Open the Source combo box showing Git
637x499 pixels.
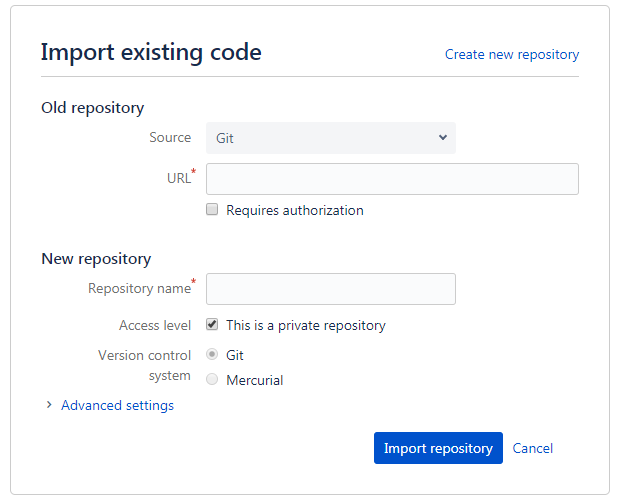pyautogui.click(x=331, y=138)
